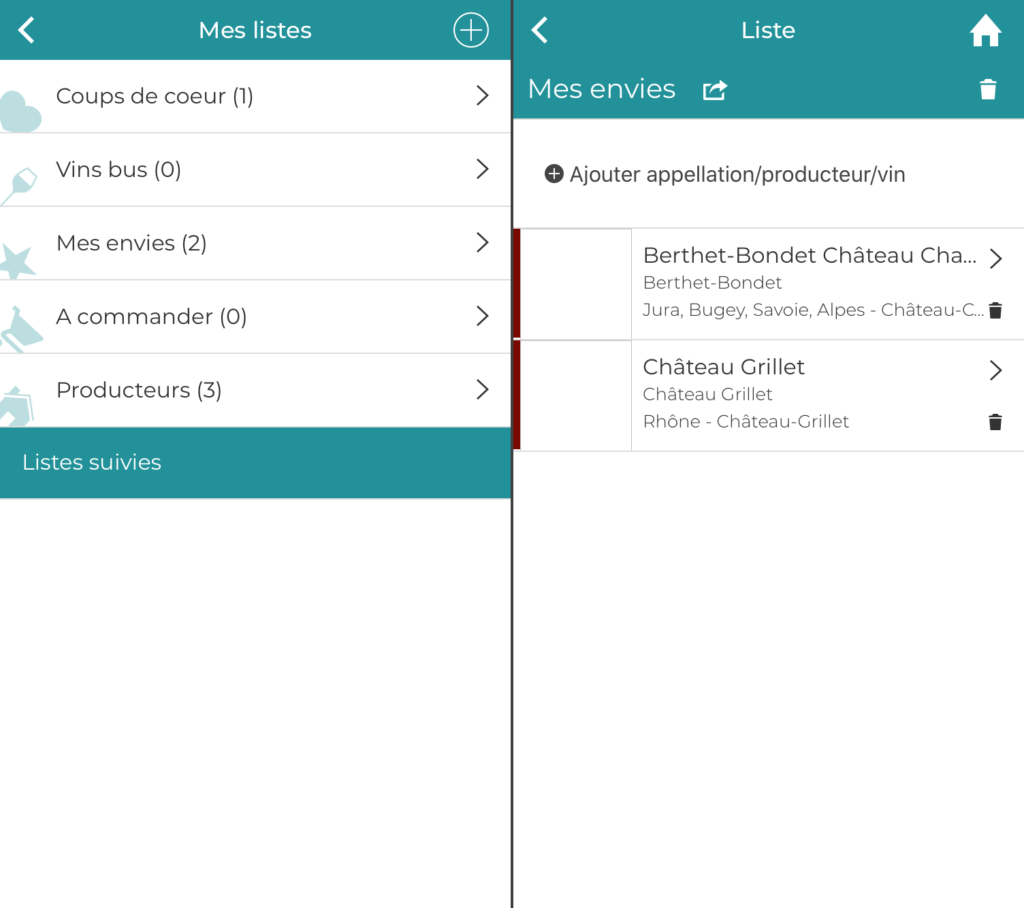Click Ajouter appellation/producteur/vin

(725, 174)
